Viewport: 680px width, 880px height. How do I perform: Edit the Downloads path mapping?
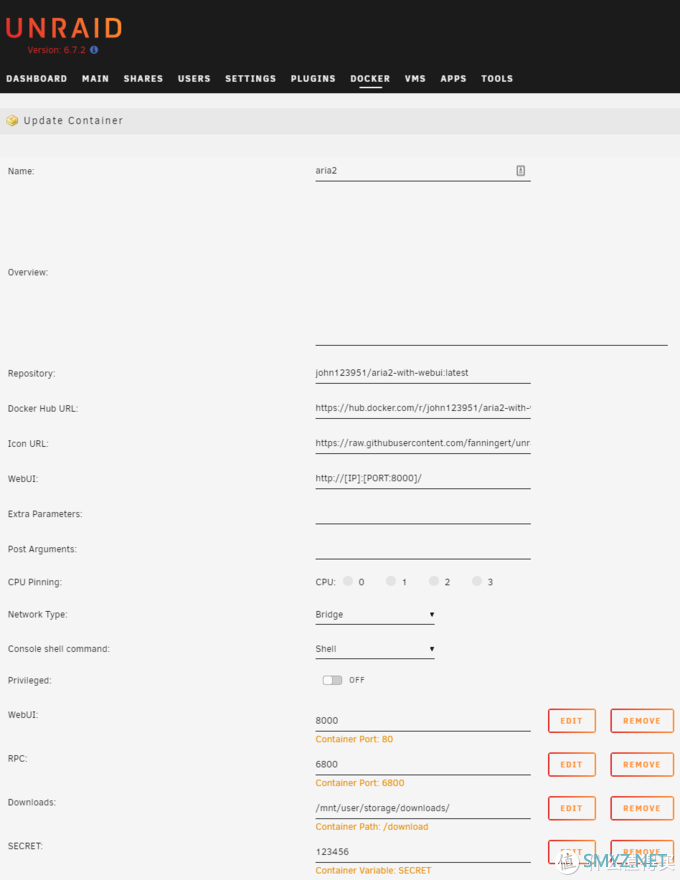572,808
